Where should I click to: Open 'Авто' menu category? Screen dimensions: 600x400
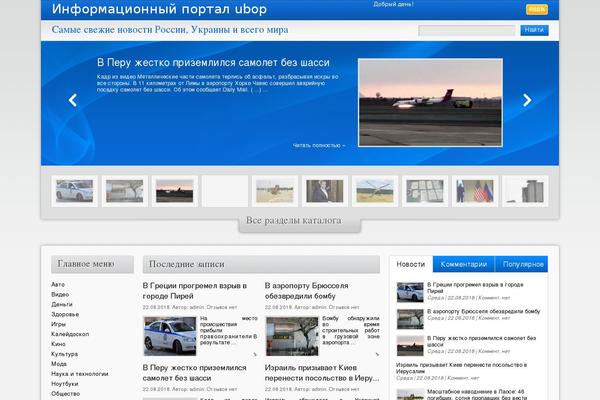click(58, 284)
